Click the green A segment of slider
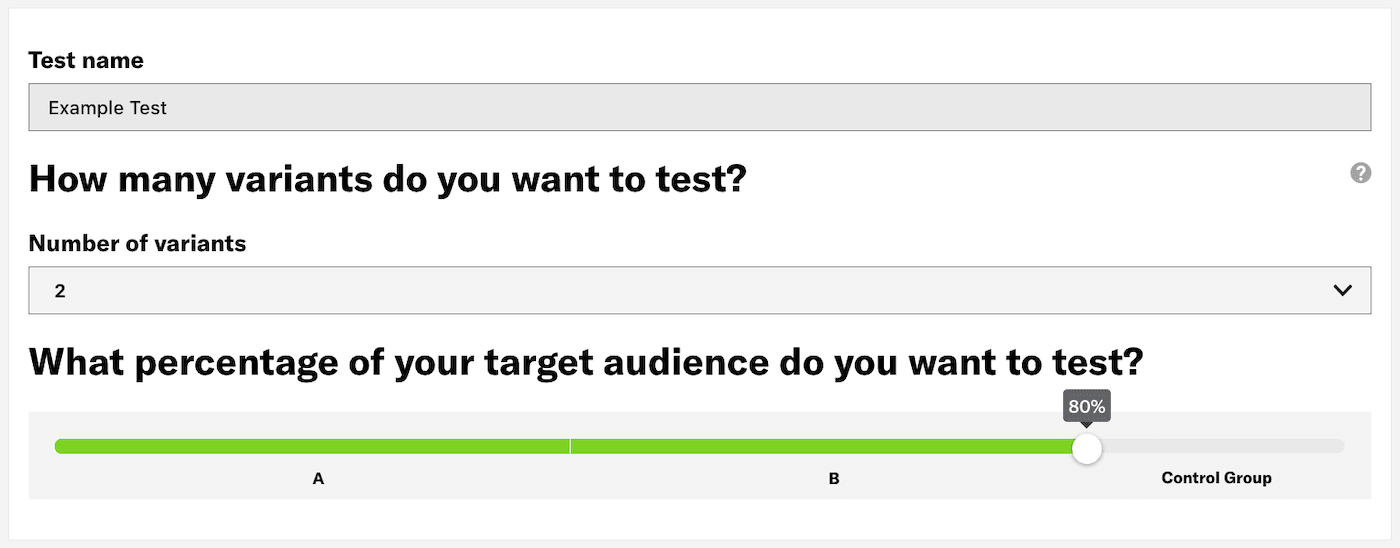The height and width of the screenshot is (548, 1400). [312, 446]
